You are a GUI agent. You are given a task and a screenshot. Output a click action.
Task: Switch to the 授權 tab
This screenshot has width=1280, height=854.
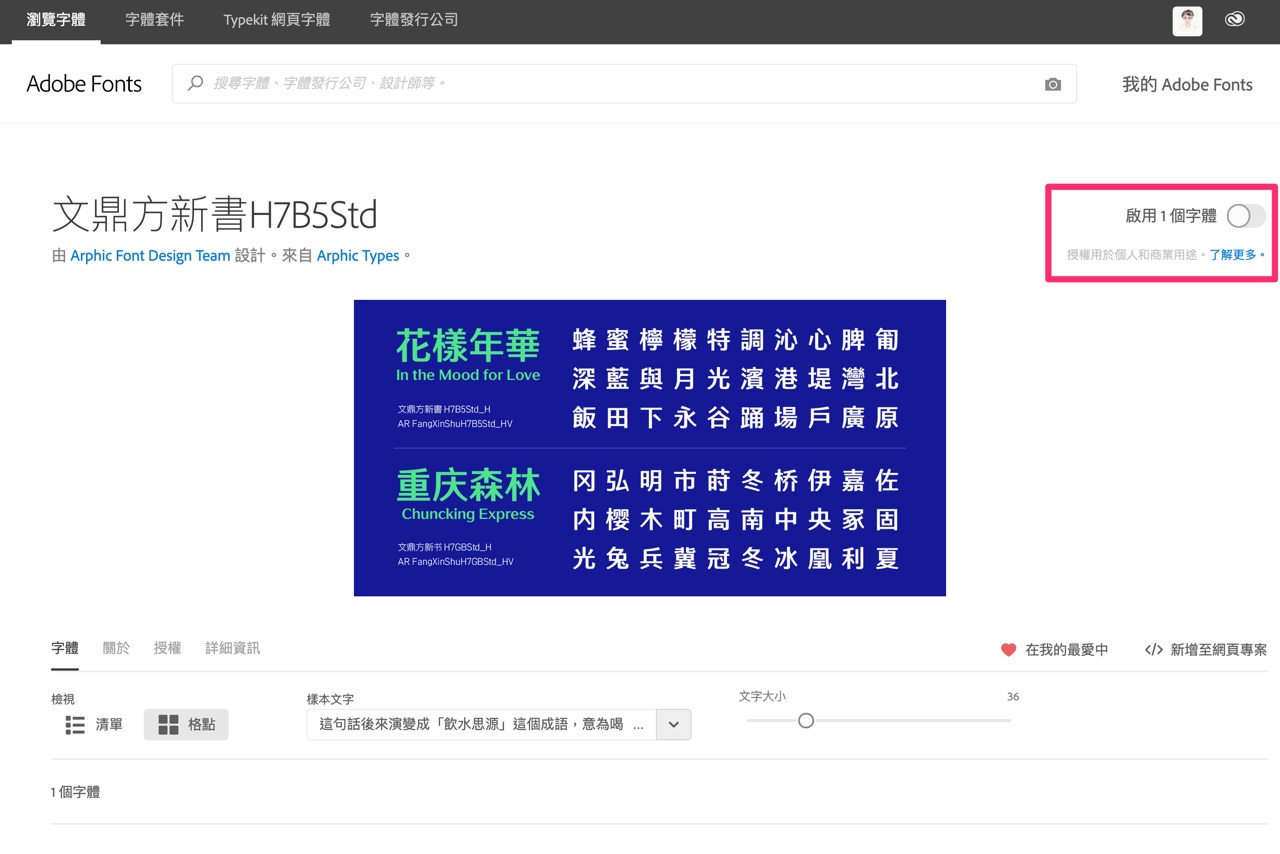[x=167, y=648]
